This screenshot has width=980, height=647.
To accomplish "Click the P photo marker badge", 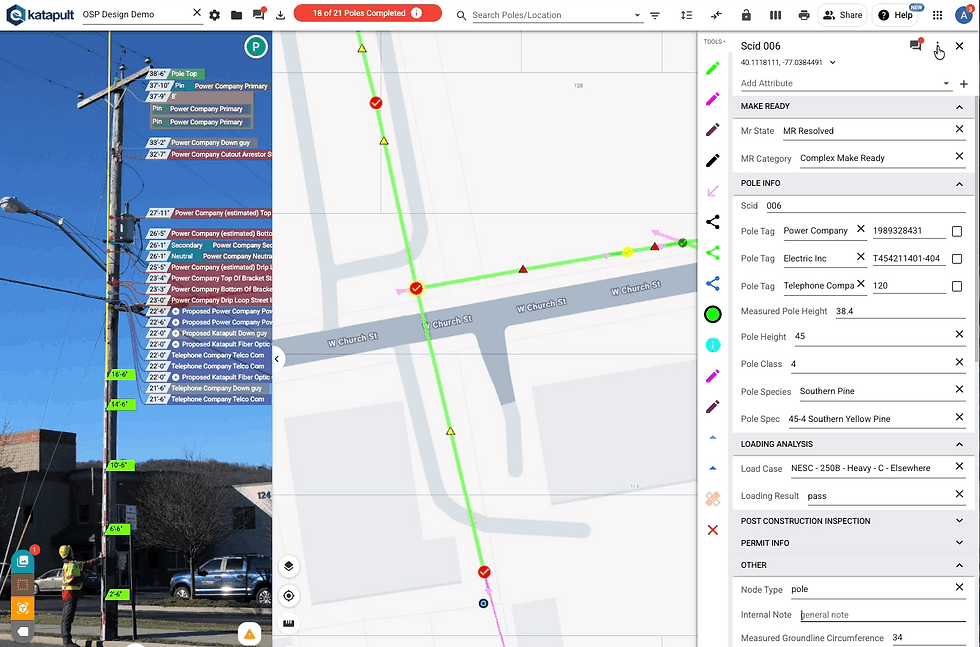I will (x=256, y=46).
